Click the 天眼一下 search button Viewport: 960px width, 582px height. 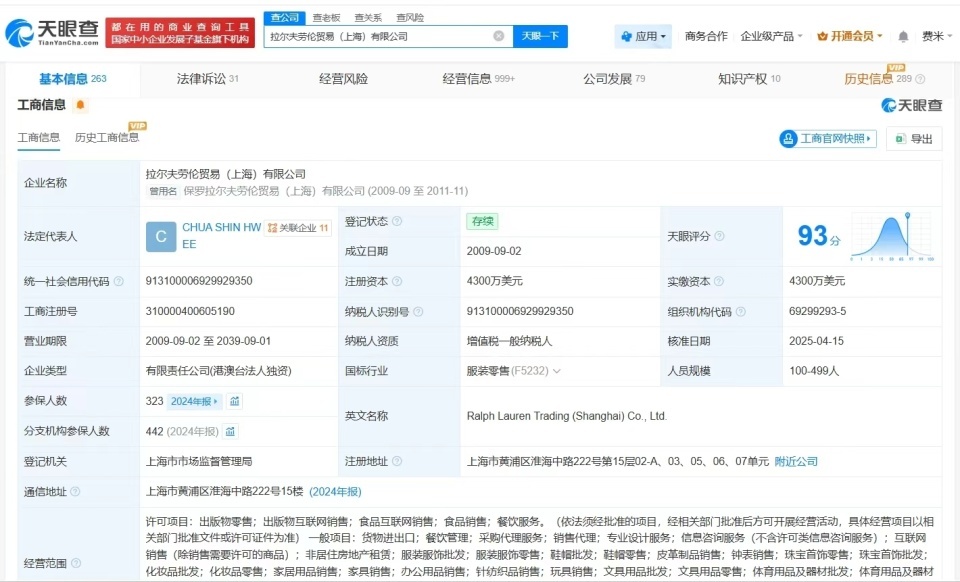pyautogui.click(x=539, y=35)
